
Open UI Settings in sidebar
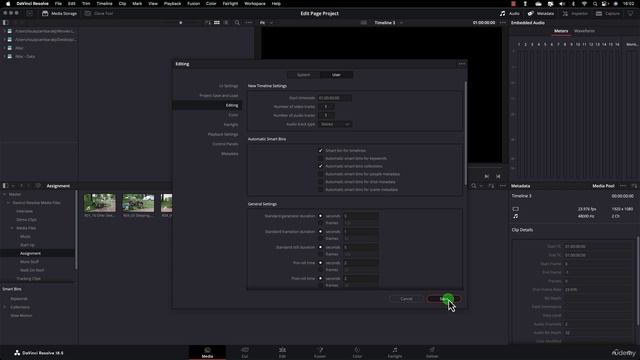[228, 86]
